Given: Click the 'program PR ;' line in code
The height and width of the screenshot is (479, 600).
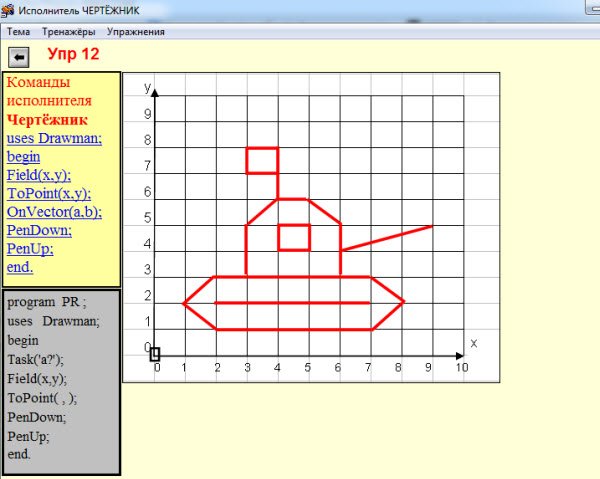Looking at the screenshot, I should tap(47, 302).
